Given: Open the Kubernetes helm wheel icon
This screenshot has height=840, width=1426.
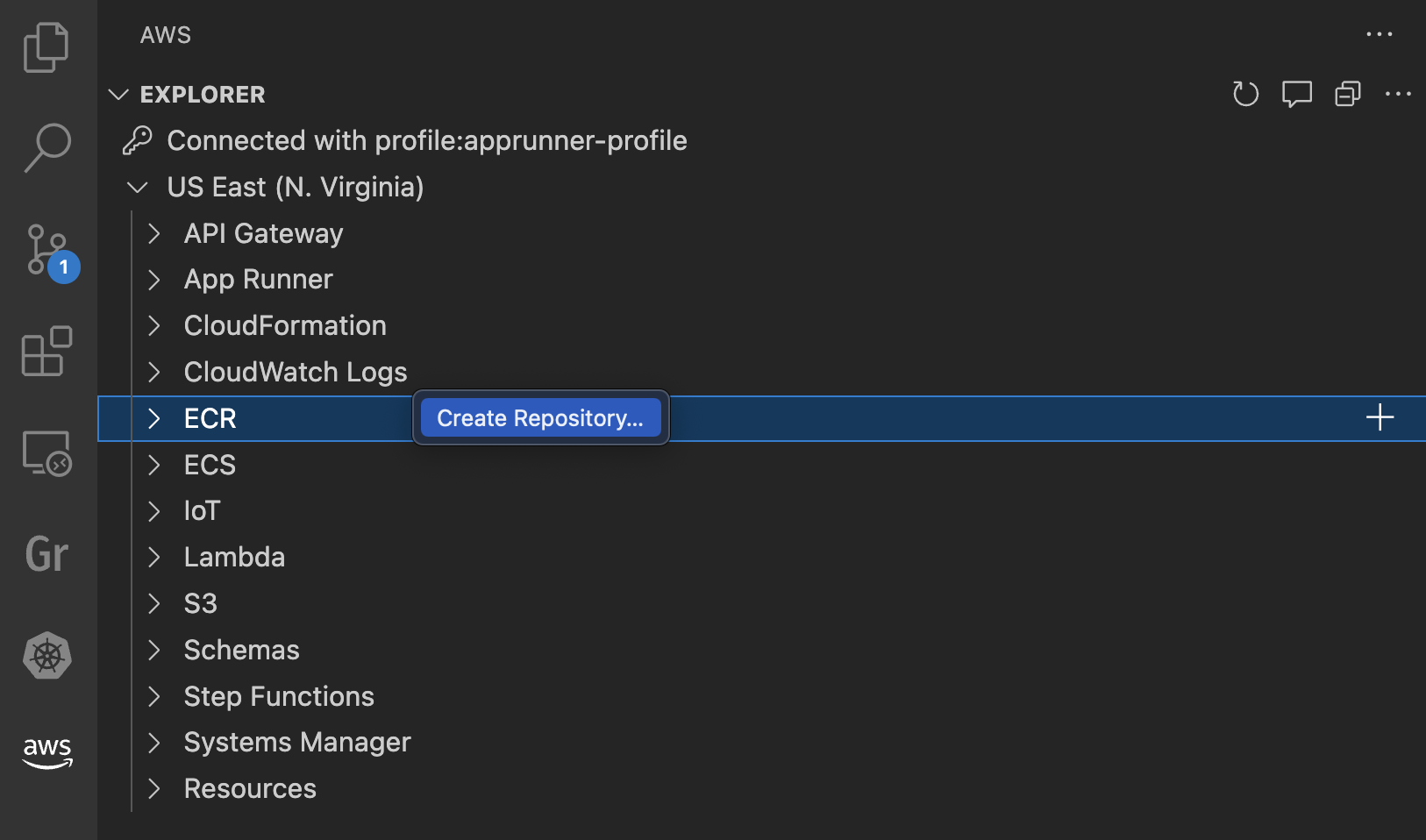Looking at the screenshot, I should coord(47,656).
